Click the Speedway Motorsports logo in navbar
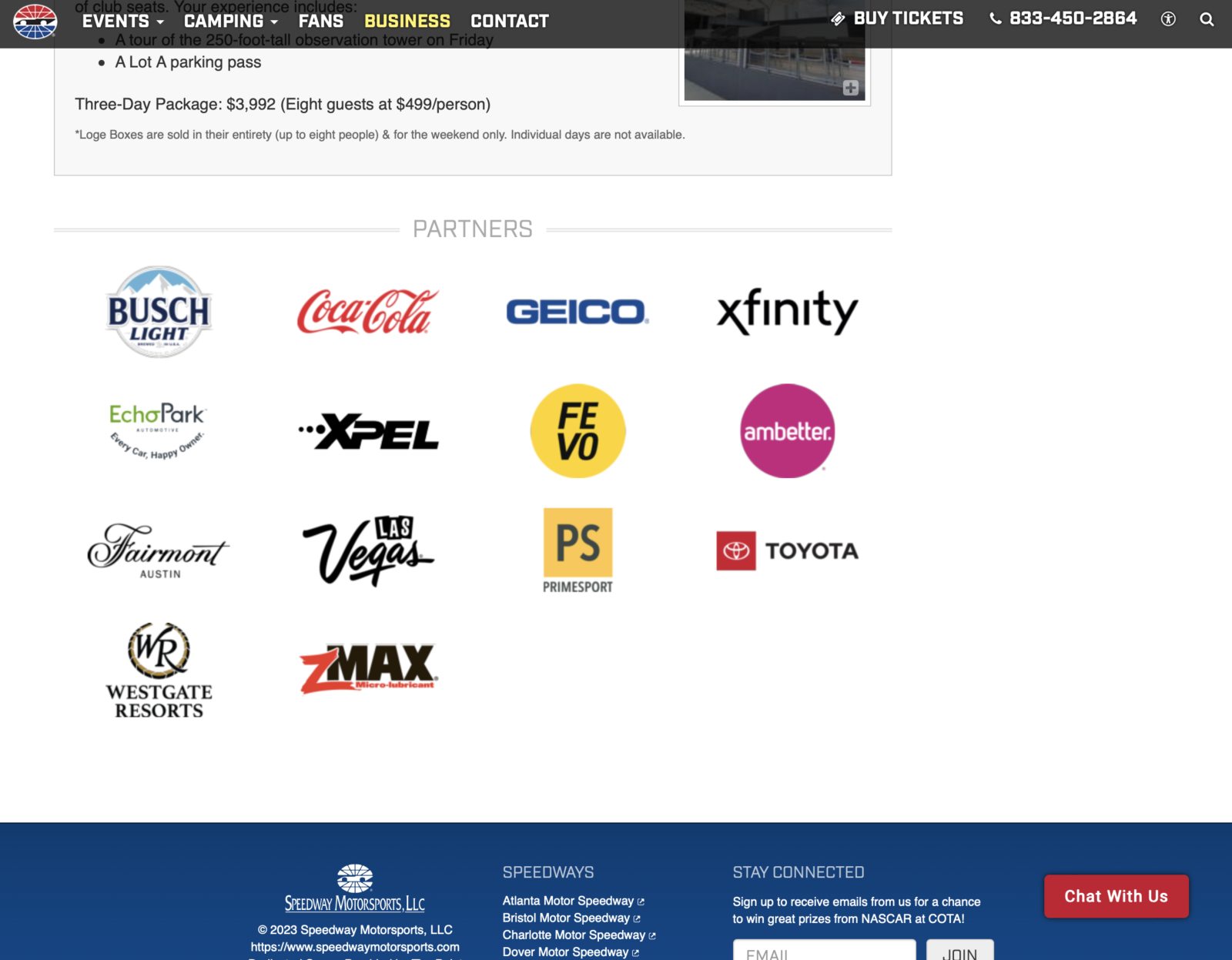Viewport: 1232px width, 960px height. point(35,21)
